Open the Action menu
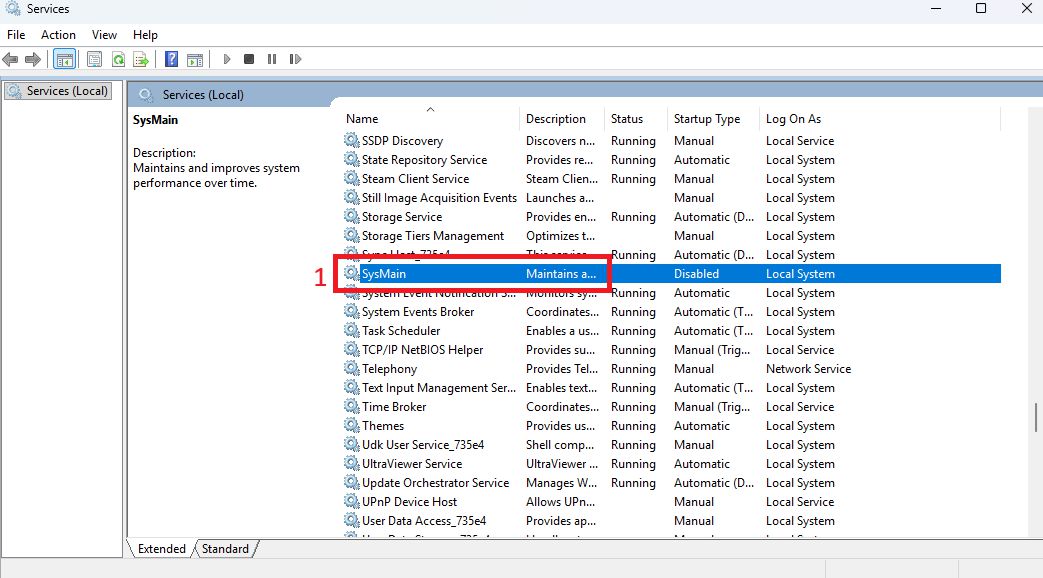1043x578 pixels. [58, 35]
